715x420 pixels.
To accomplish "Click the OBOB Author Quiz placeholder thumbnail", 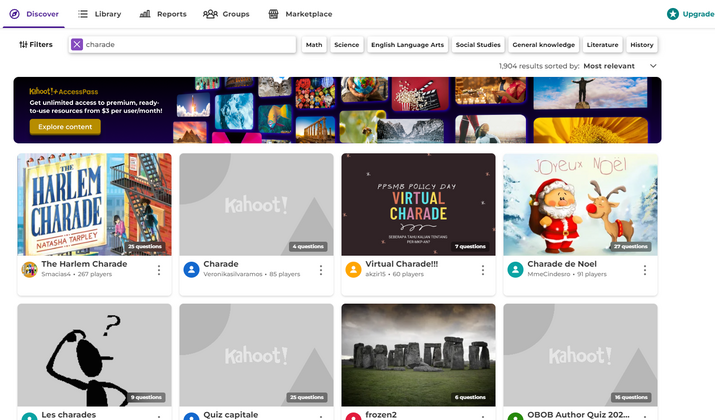I will 580,355.
